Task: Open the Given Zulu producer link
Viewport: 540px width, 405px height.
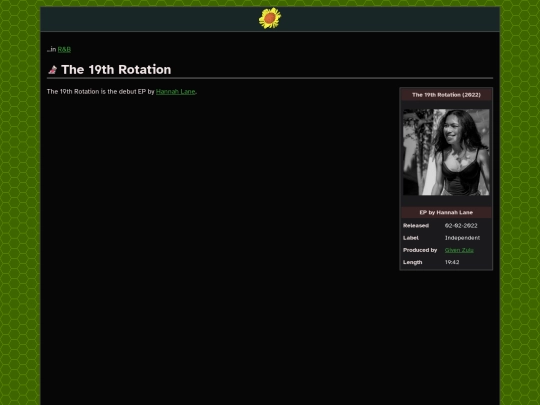Action: [459, 250]
